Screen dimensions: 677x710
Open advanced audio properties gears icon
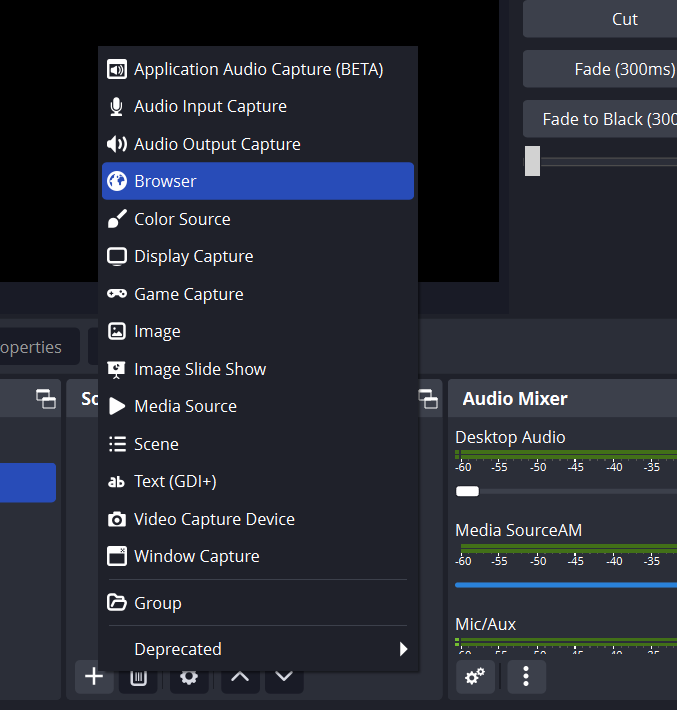475,677
